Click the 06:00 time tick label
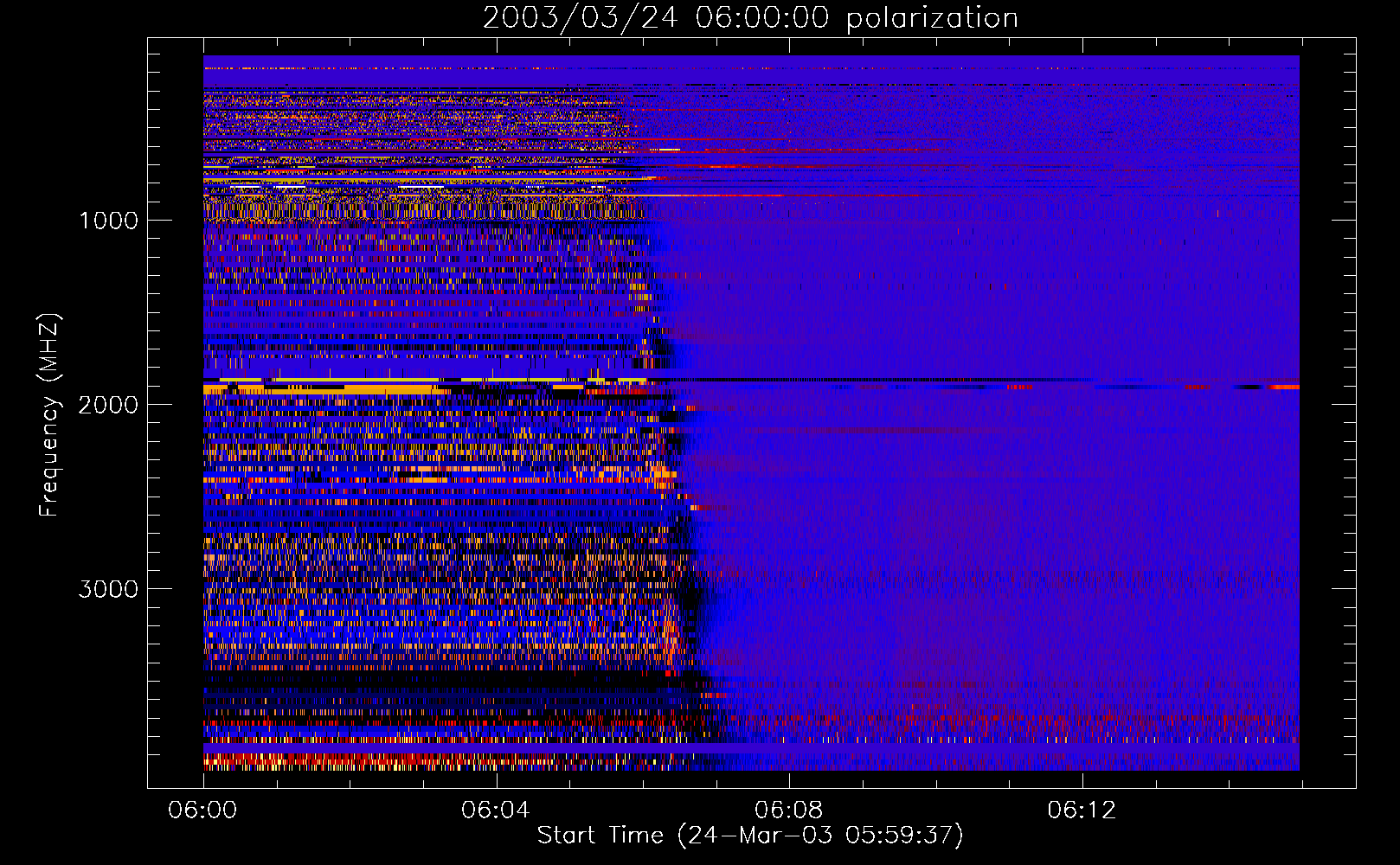Image resolution: width=1400 pixels, height=865 pixels. click(202, 811)
